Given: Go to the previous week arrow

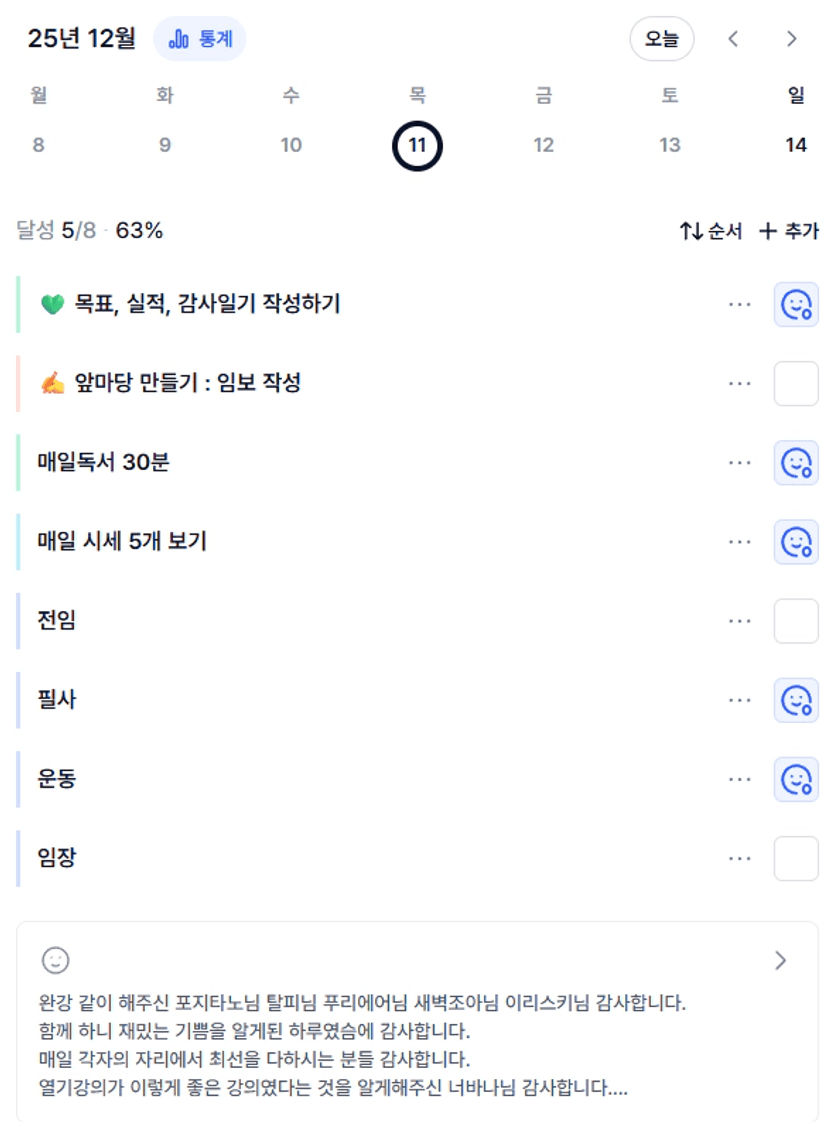Looking at the screenshot, I should click(733, 39).
